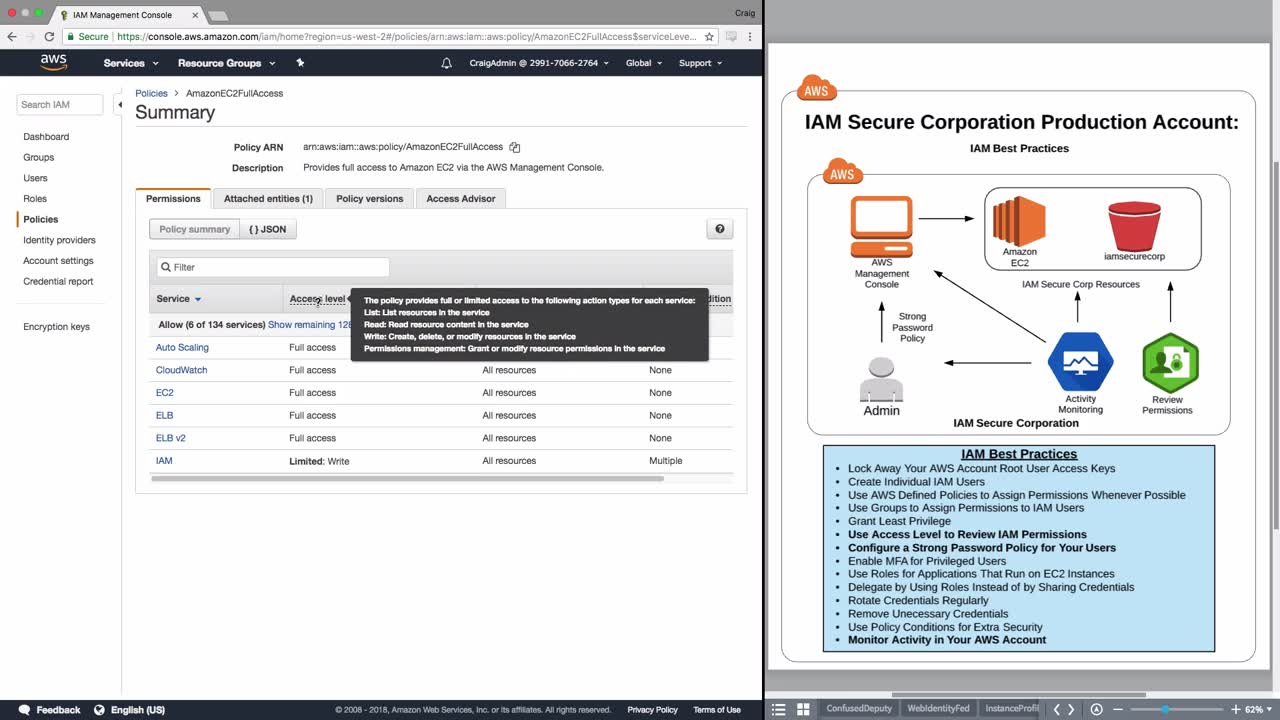Open the AWS notifications bell
Screen dimensions: 1280x720
[x=446, y=63]
